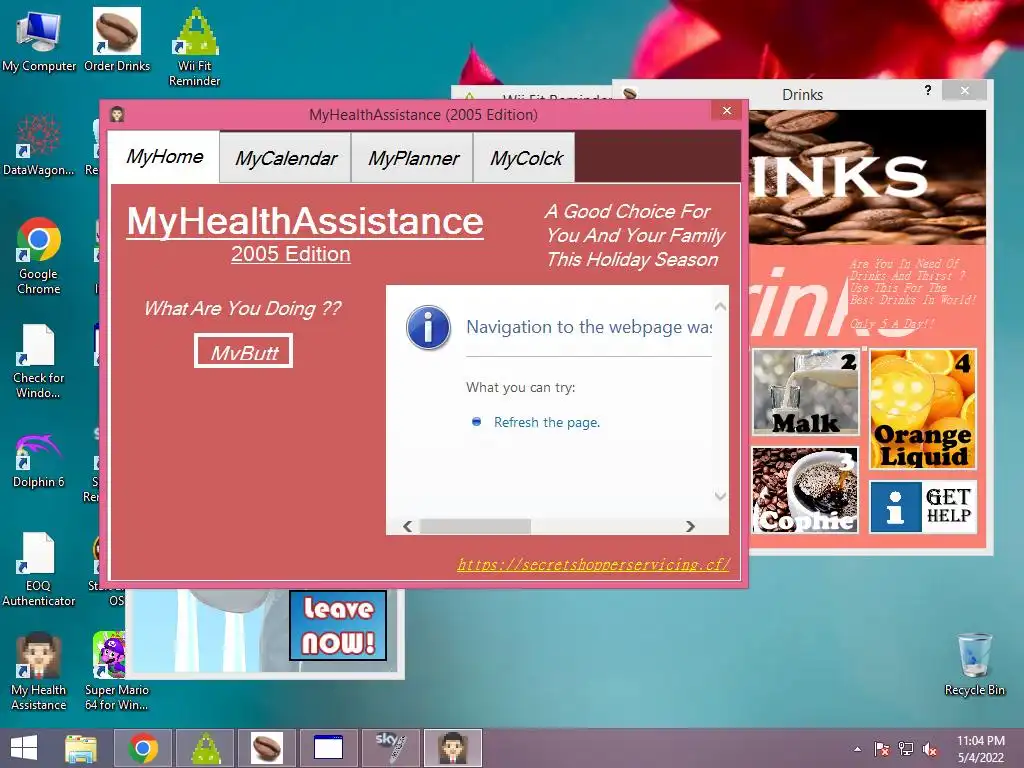Image resolution: width=1024 pixels, height=768 pixels.
Task: Launch the Order Drinks desktop shortcut
Action: click(x=117, y=40)
